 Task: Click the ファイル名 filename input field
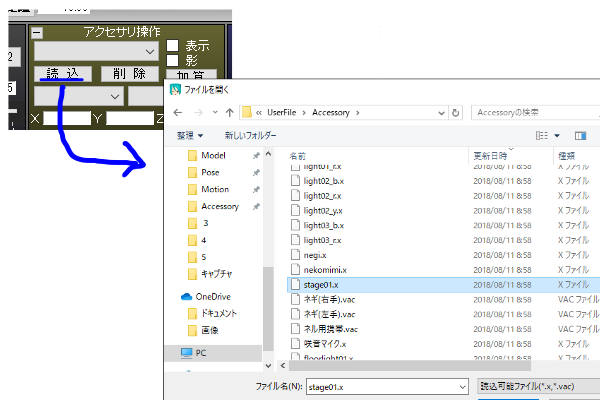pyautogui.click(x=383, y=387)
